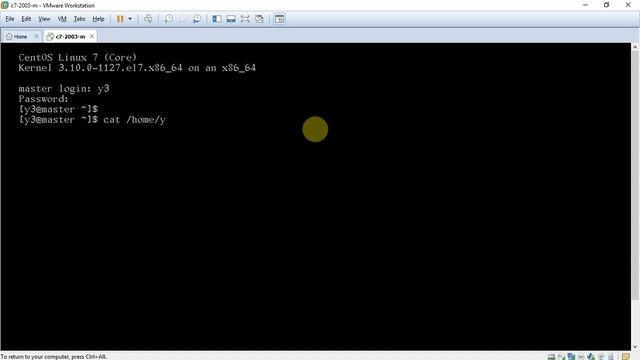Click the hard disk device icon in status bar
The width and height of the screenshot is (640, 360).
pos(551,356)
